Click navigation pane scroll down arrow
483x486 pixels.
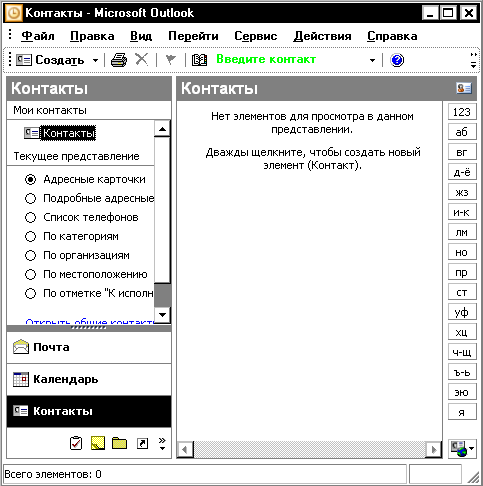162,314
